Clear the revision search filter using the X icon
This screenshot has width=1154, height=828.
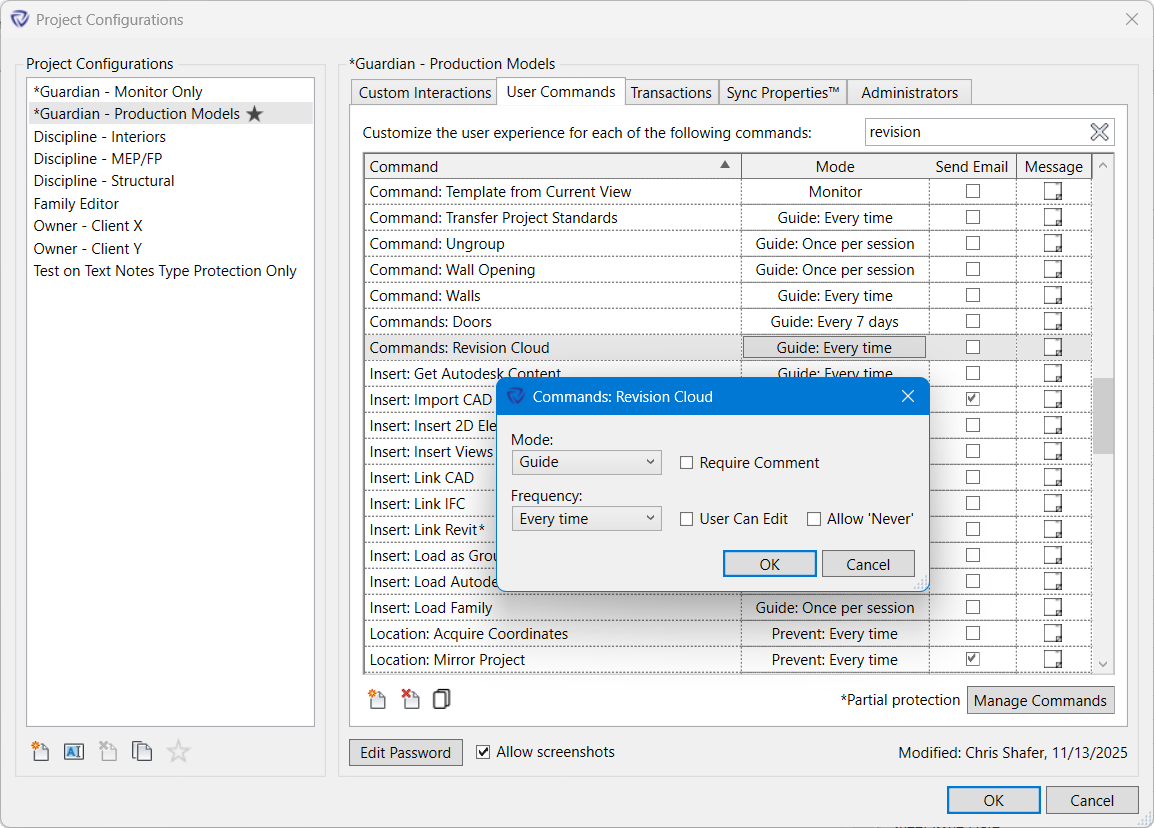tap(1100, 131)
